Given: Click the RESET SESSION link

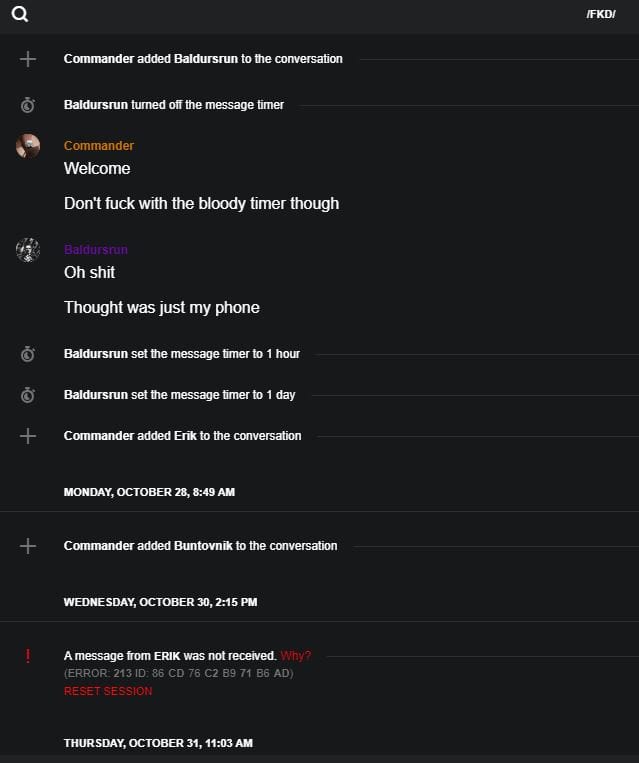Looking at the screenshot, I should (x=108, y=691).
